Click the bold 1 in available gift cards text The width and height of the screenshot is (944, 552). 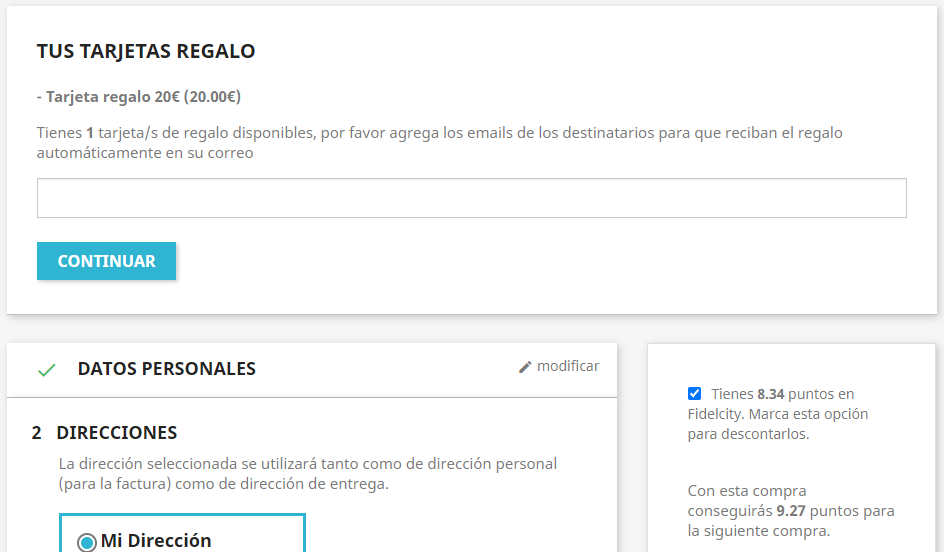point(90,133)
